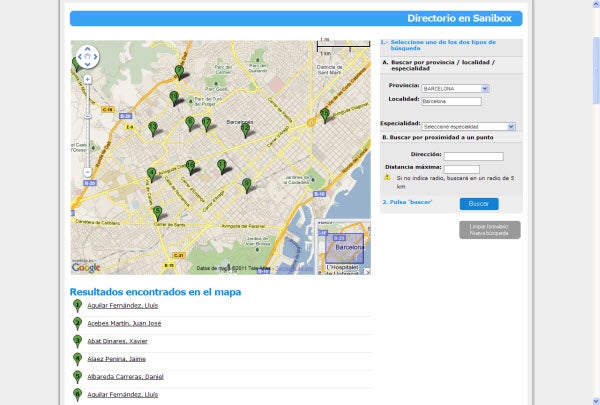The height and width of the screenshot is (405, 600).
Task: Pan the map right with the arrow control
Action: coord(95,57)
